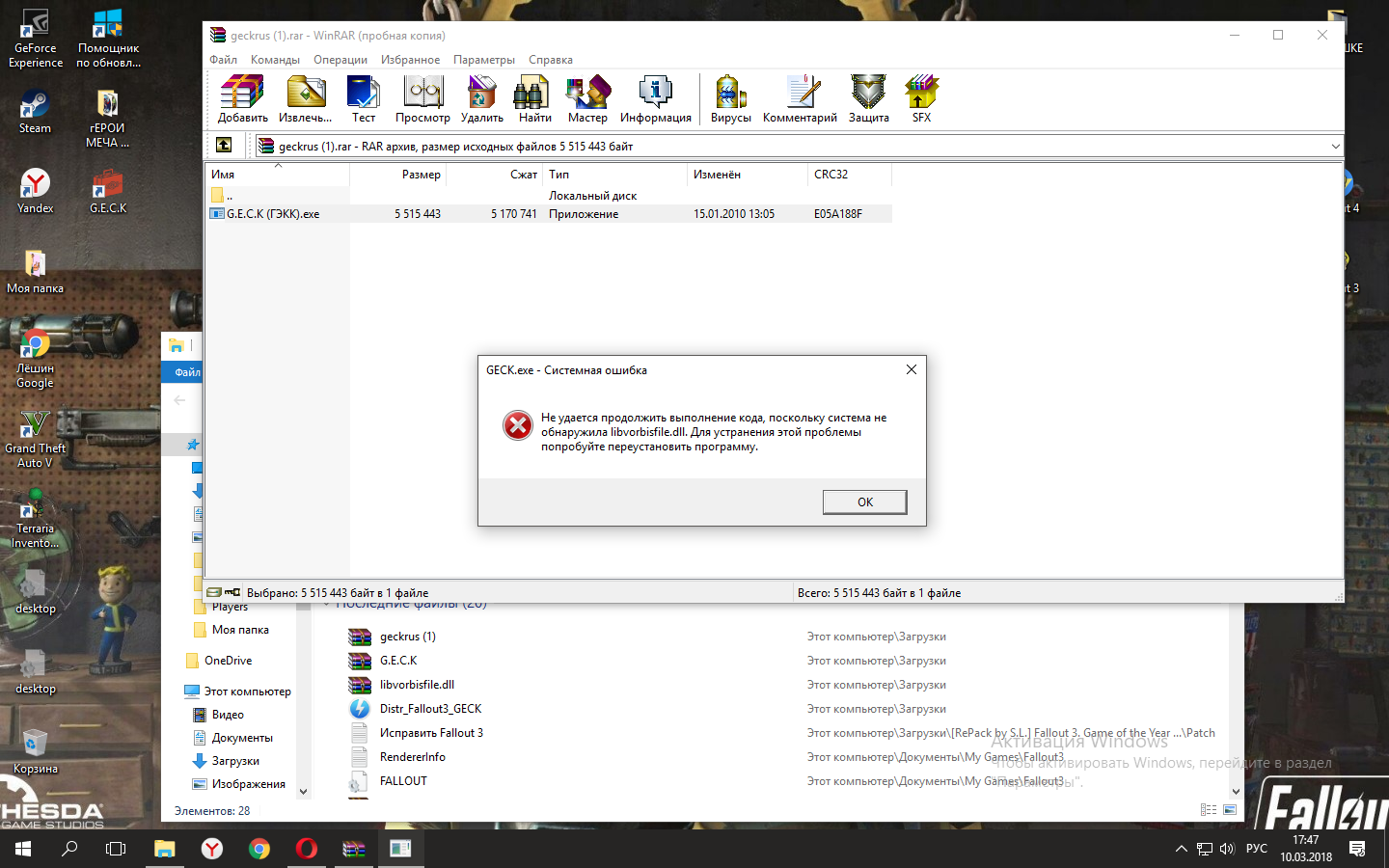The image size is (1389, 868).
Task: Change РУС keyboard language
Action: click(x=1257, y=849)
